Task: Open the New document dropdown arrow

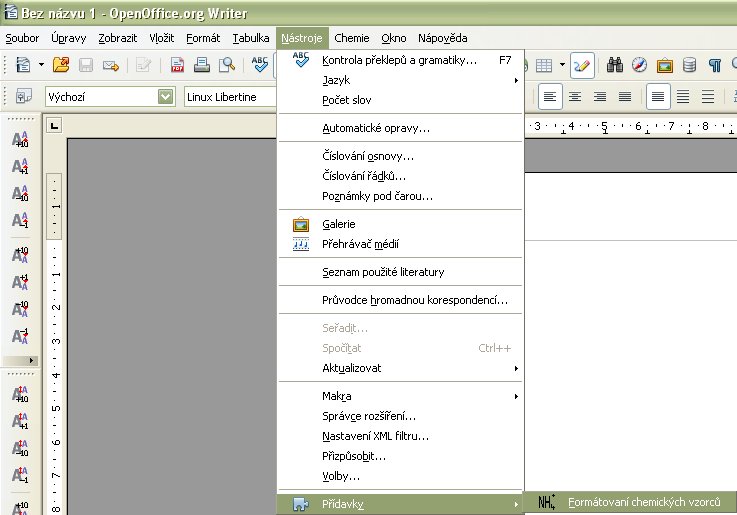Action: point(41,65)
